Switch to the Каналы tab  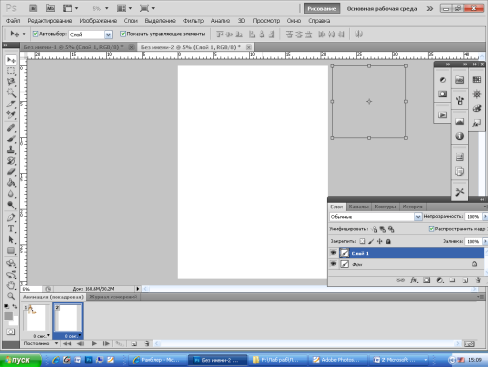(x=359, y=207)
